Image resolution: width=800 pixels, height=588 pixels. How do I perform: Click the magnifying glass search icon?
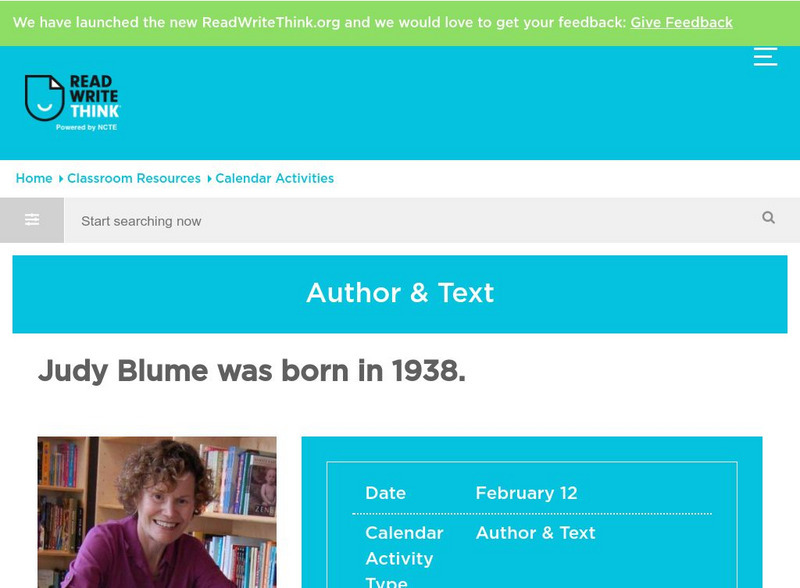pyautogui.click(x=768, y=218)
